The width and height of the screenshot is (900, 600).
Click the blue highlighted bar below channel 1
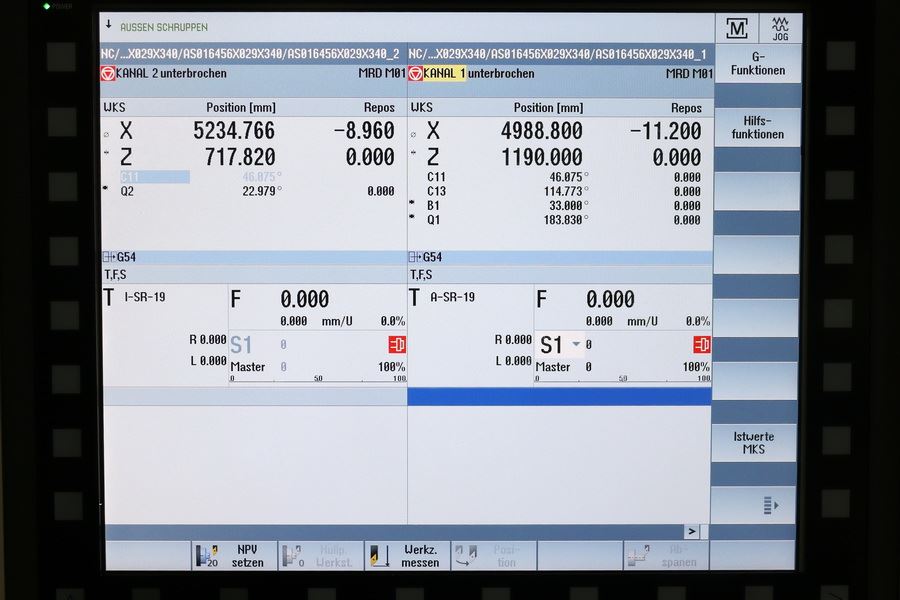(x=559, y=396)
